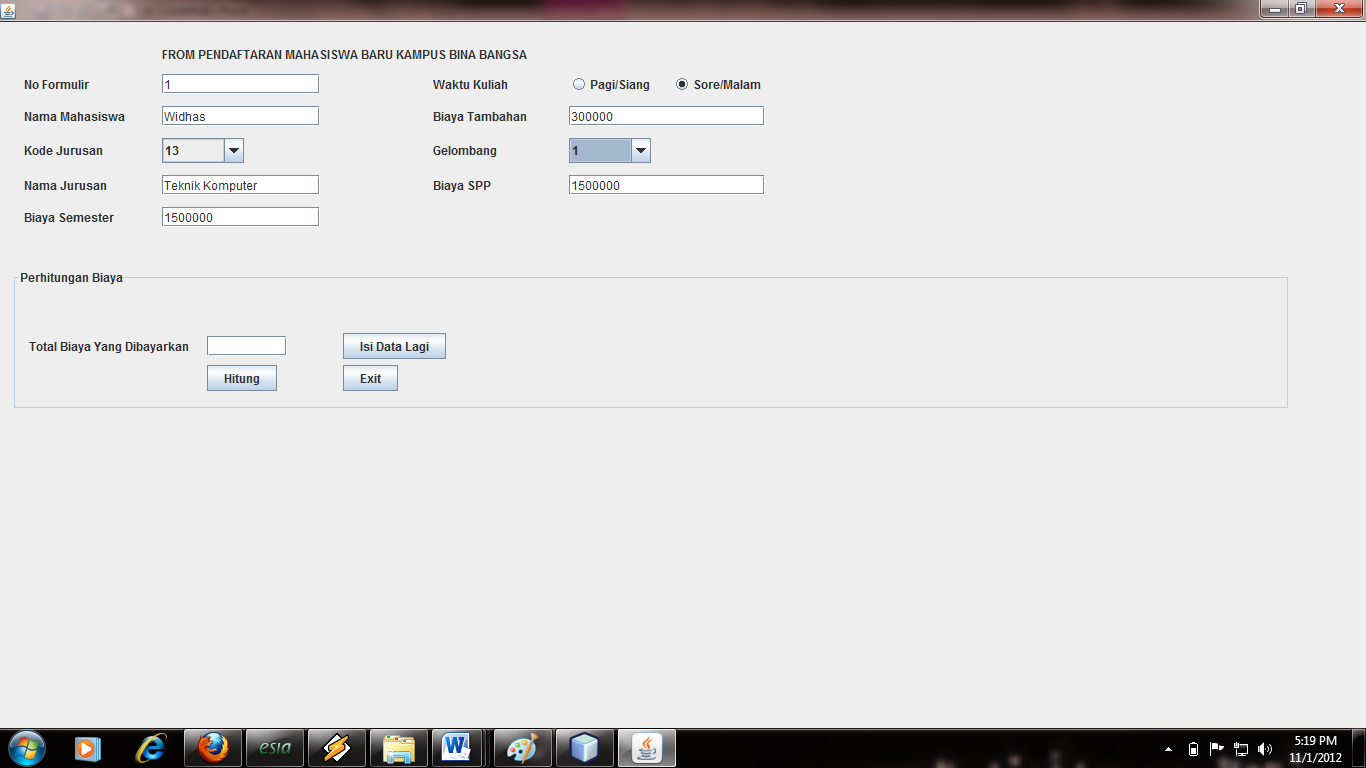
Task: Click the Hitung button
Action: click(241, 378)
